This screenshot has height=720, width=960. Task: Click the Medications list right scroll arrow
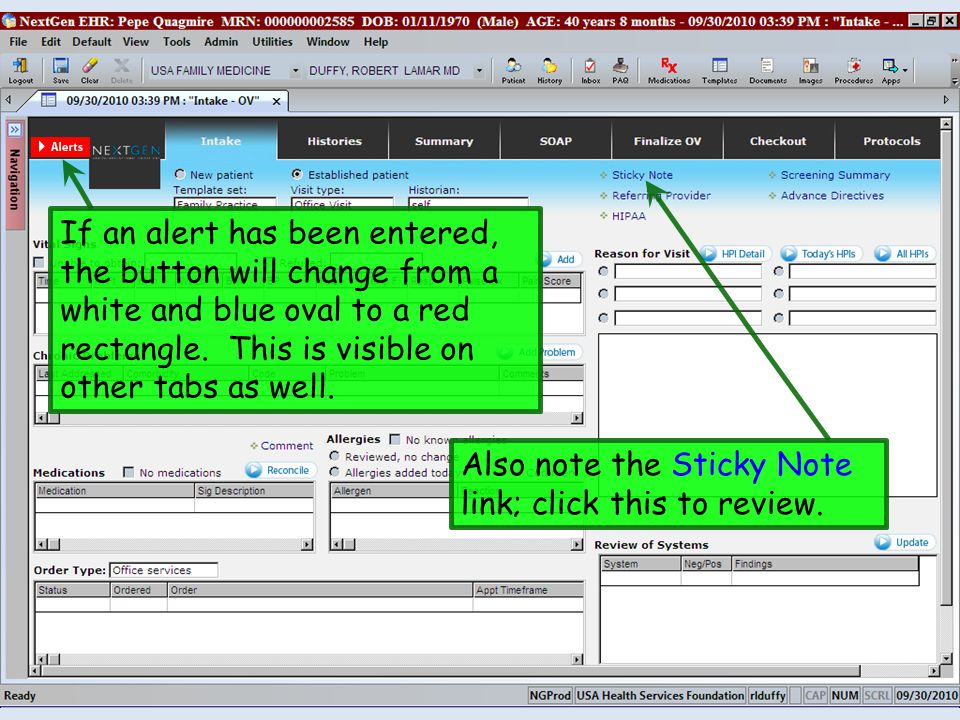[x=307, y=544]
